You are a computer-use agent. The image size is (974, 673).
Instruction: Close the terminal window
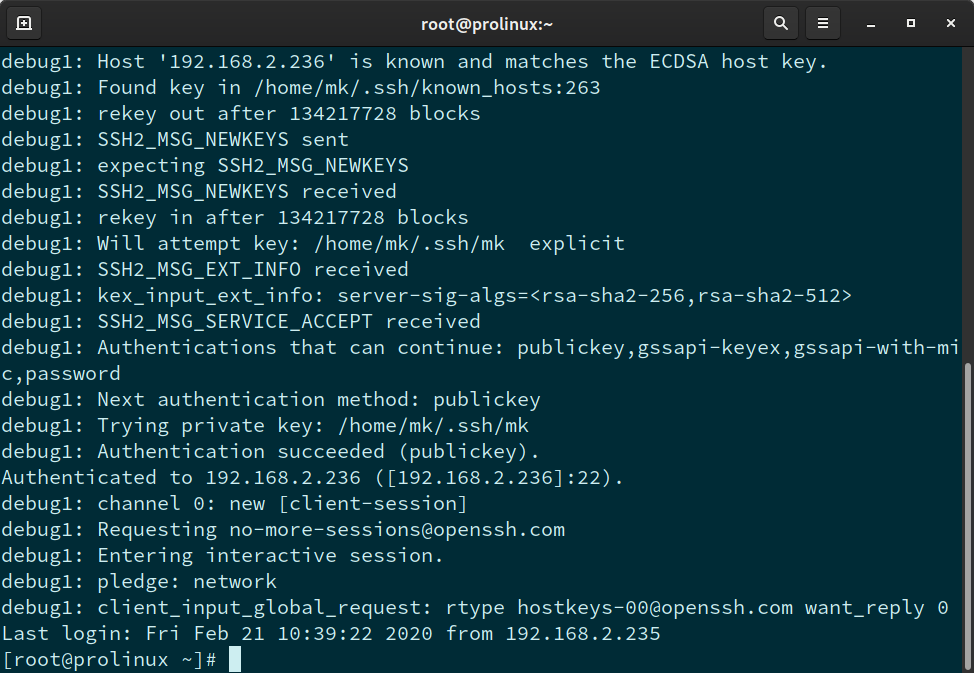coord(950,22)
